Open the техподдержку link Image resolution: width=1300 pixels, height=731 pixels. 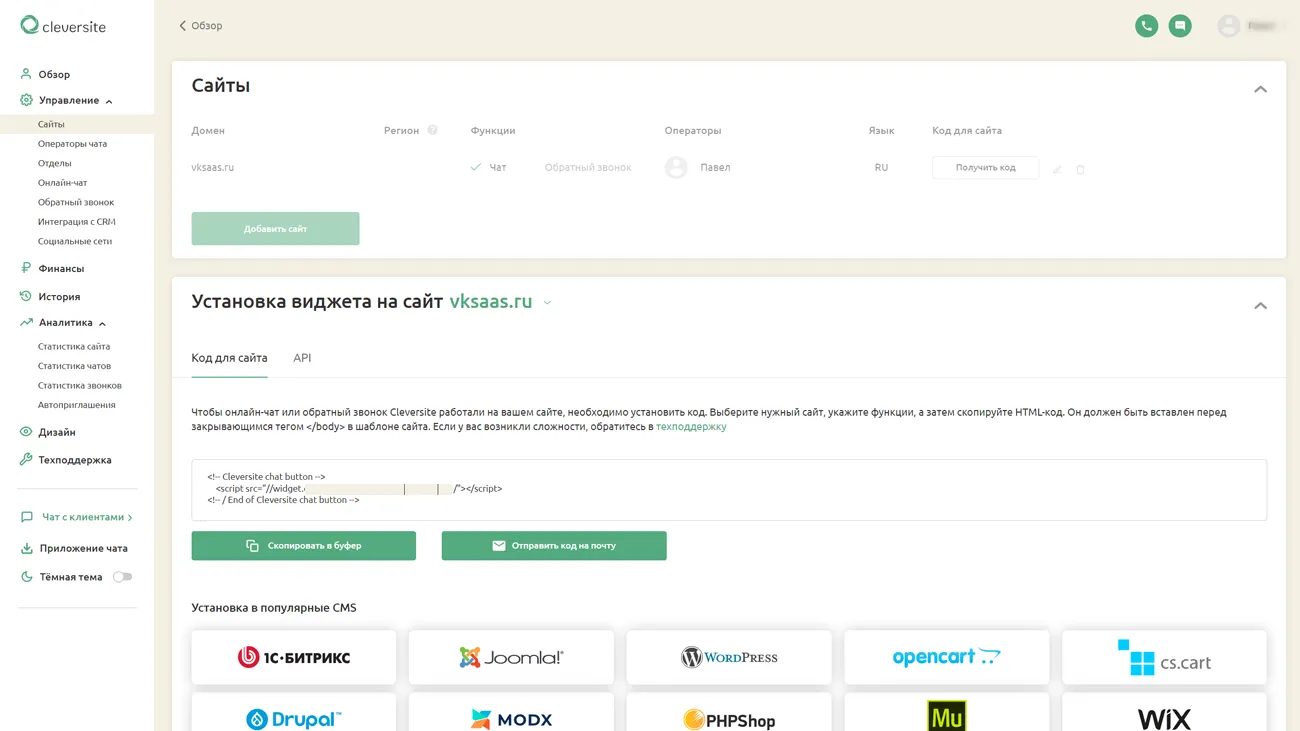pyautogui.click(x=691, y=427)
